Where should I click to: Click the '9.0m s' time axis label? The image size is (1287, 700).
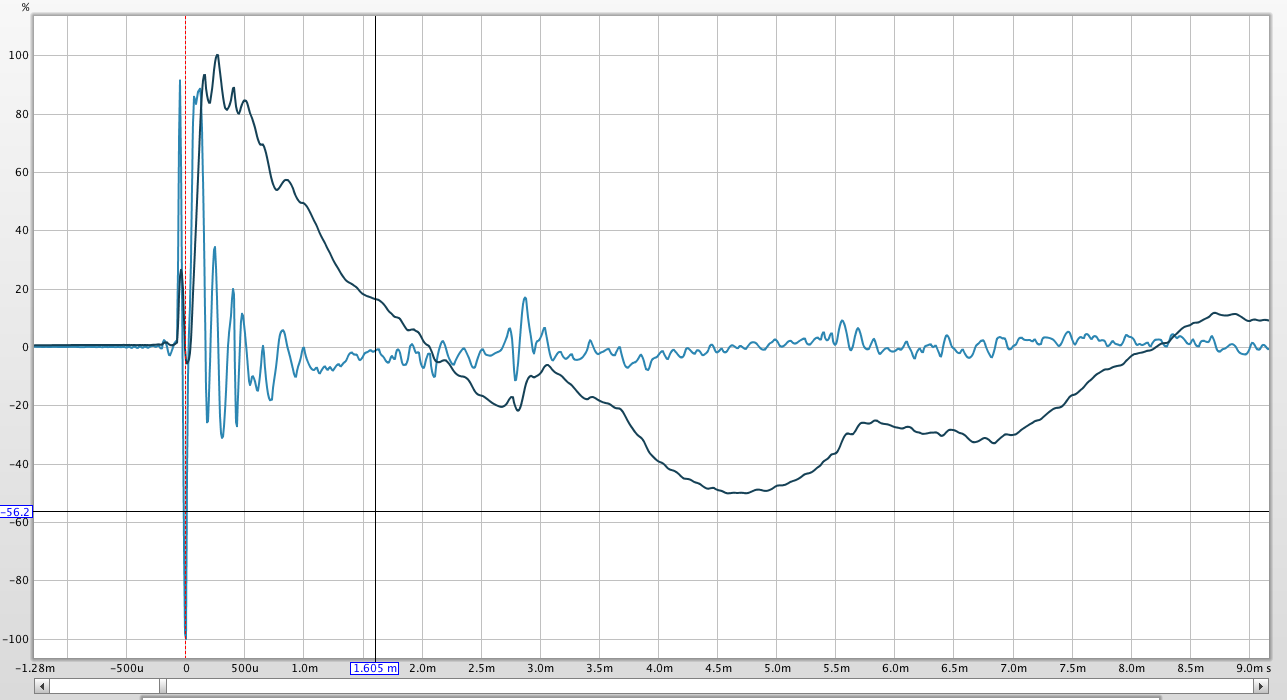[1252, 668]
